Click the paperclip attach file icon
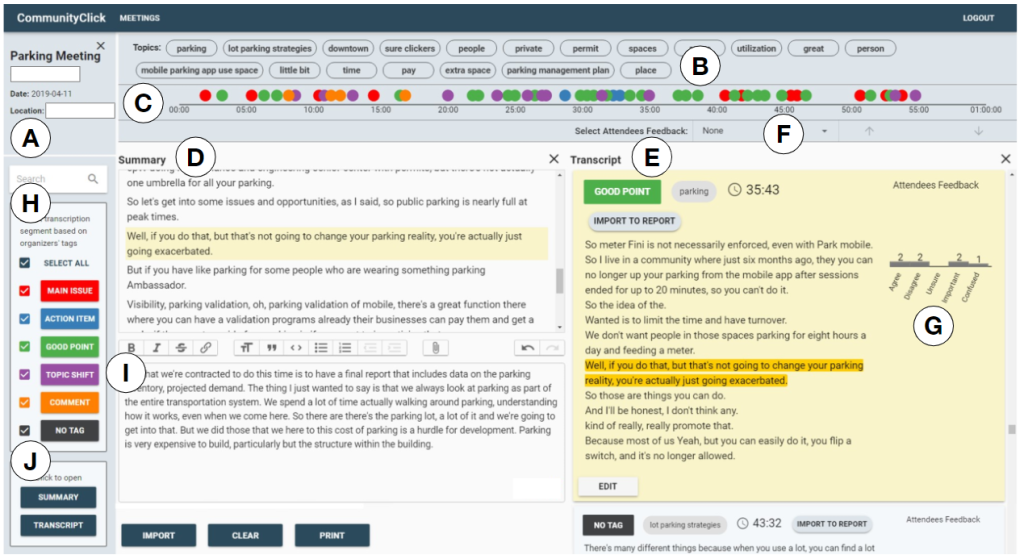Screen dimensions: 1024x559 coord(435,348)
